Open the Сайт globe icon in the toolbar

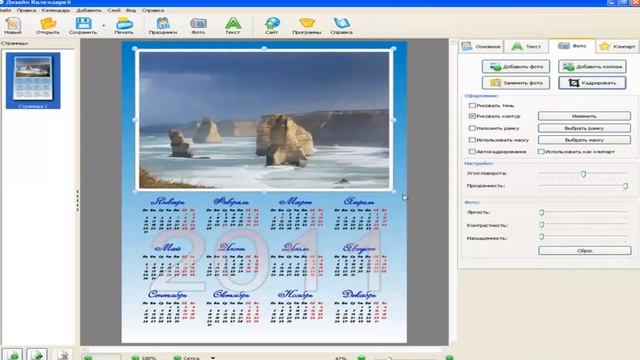(272, 25)
